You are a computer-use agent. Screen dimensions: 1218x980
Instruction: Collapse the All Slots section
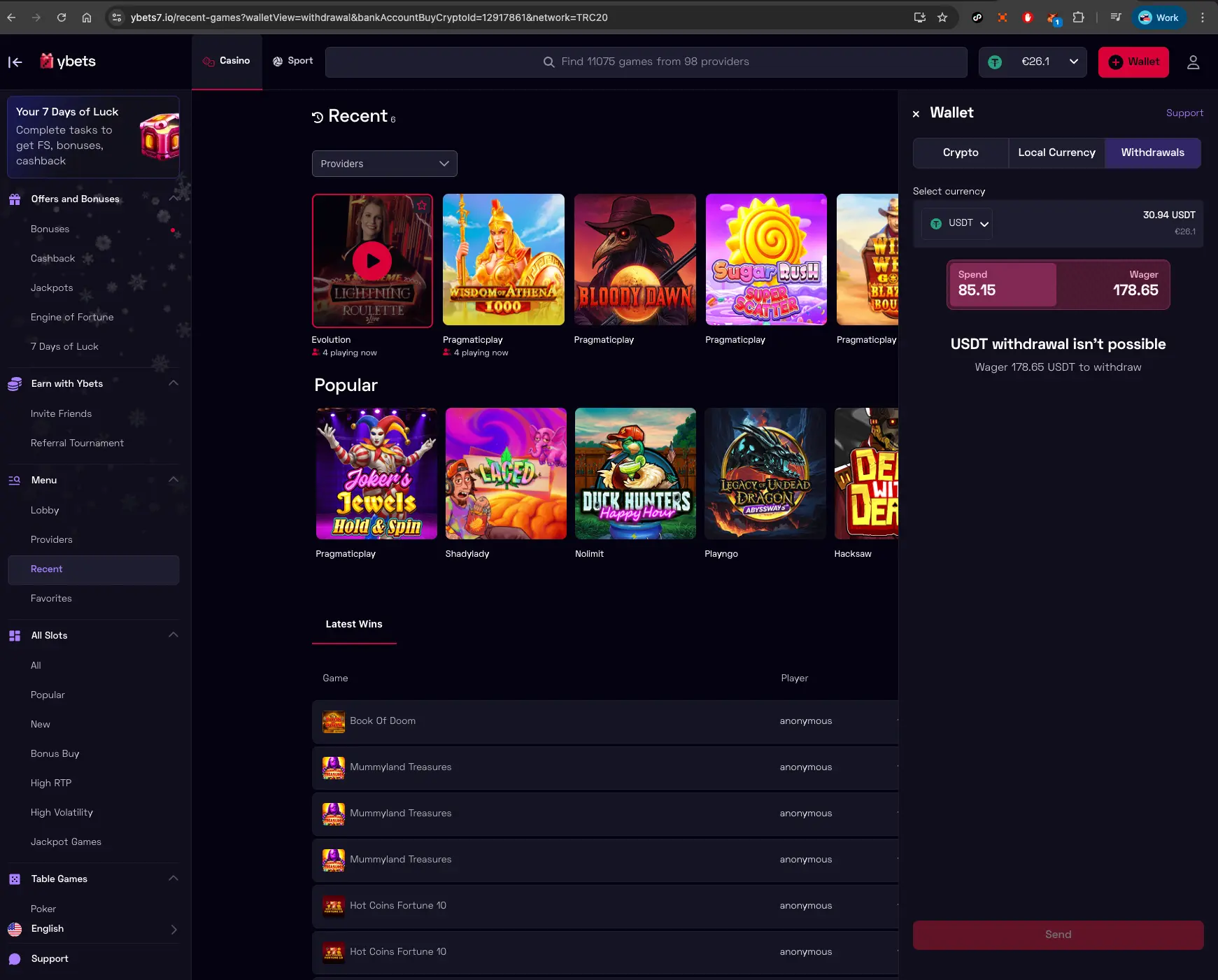click(x=174, y=635)
